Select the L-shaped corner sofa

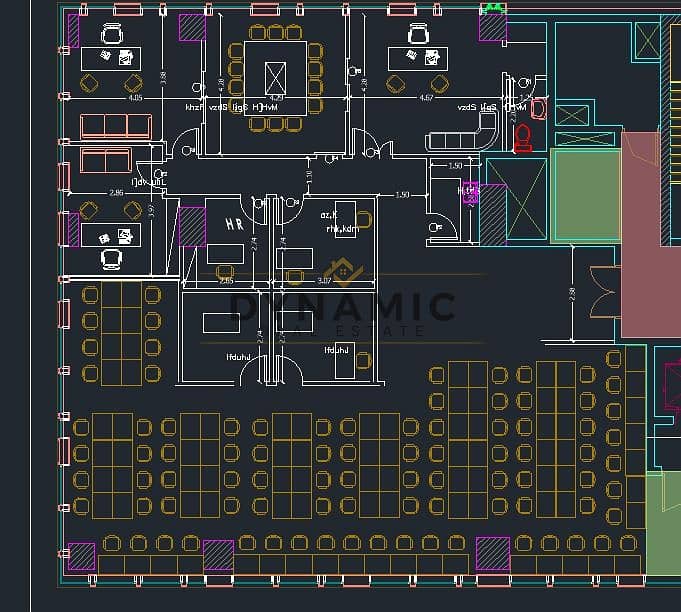coord(462,132)
